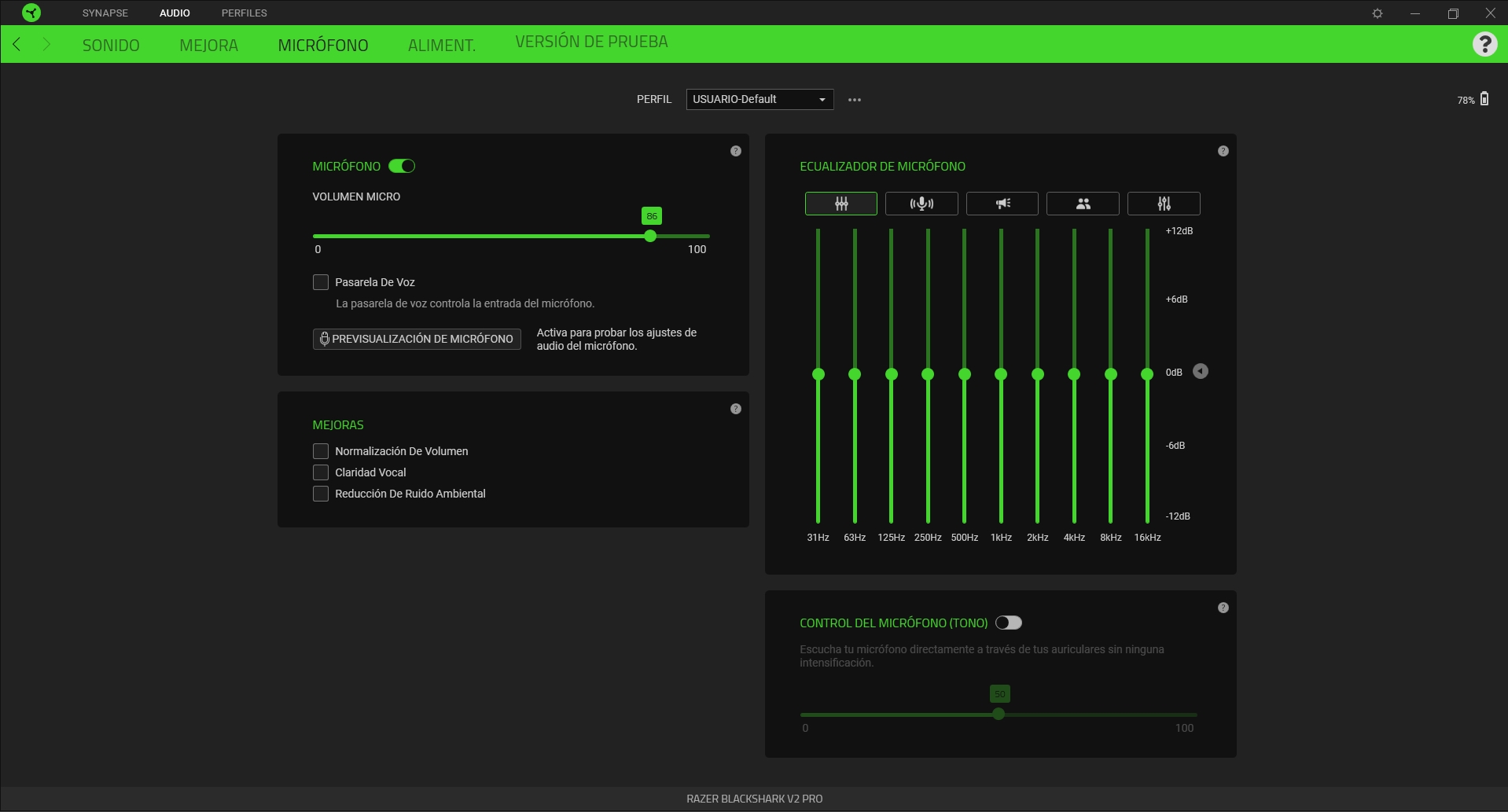Click the 0dB reset arrow icon
Image resolution: width=1508 pixels, height=812 pixels.
tap(1201, 371)
